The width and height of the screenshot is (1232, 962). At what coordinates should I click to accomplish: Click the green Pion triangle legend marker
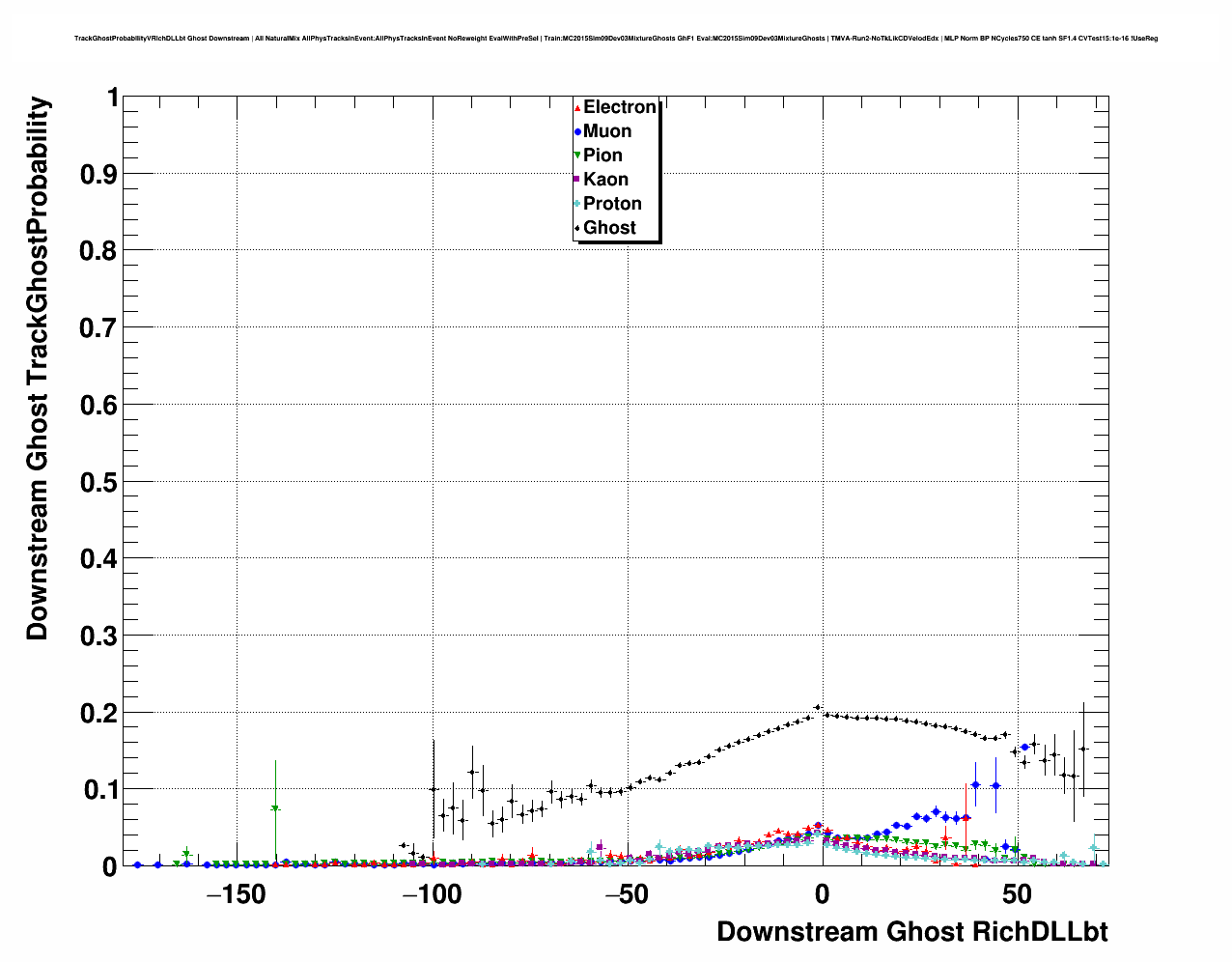point(577,156)
